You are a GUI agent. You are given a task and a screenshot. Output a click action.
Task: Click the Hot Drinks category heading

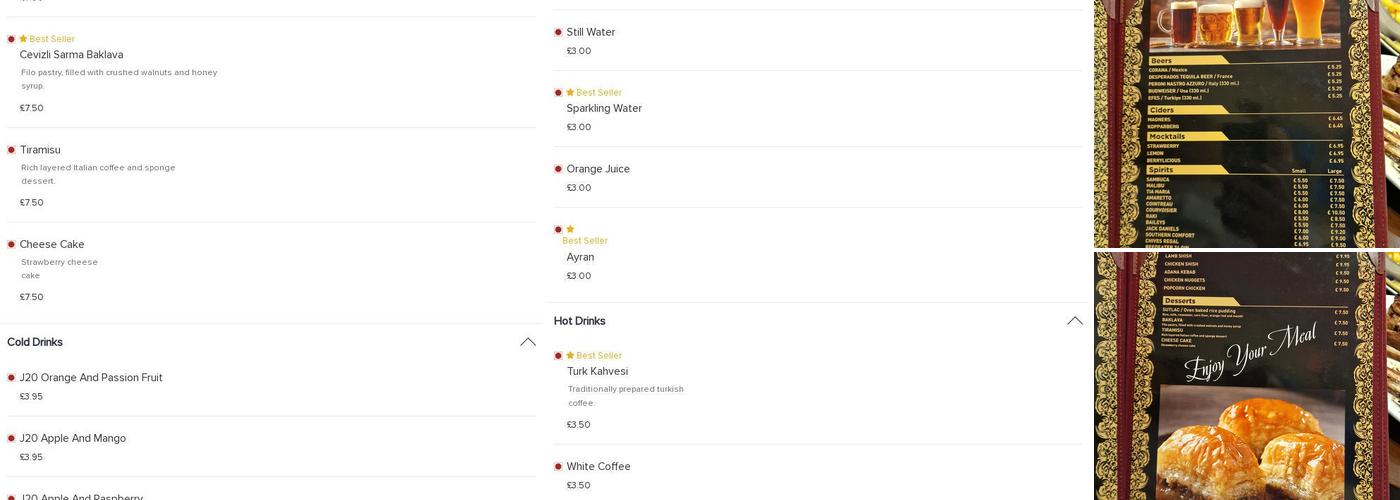click(580, 321)
